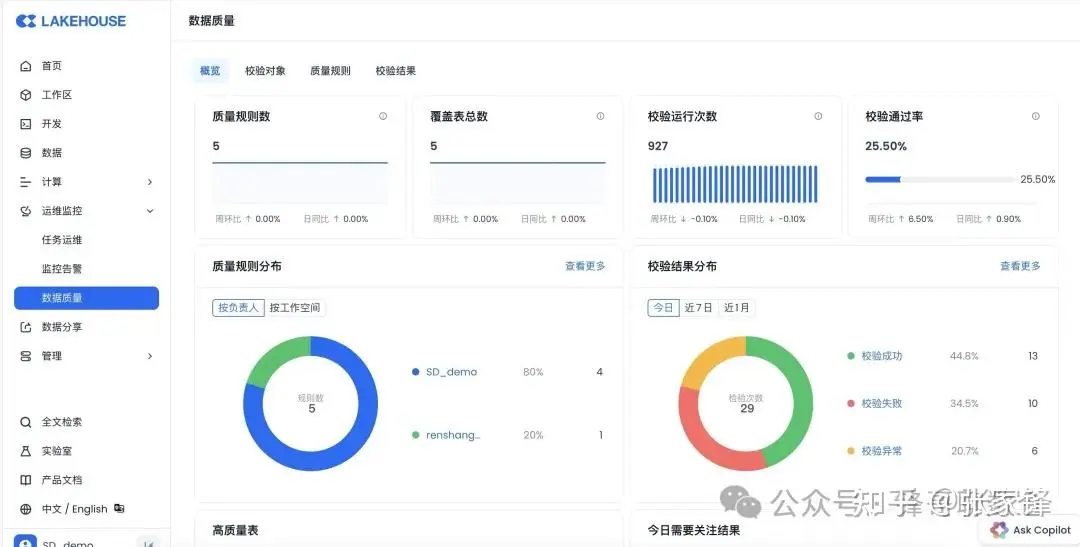This screenshot has height=547, width=1080.
Task: Click the translate icon beside English
Action: tap(119, 508)
